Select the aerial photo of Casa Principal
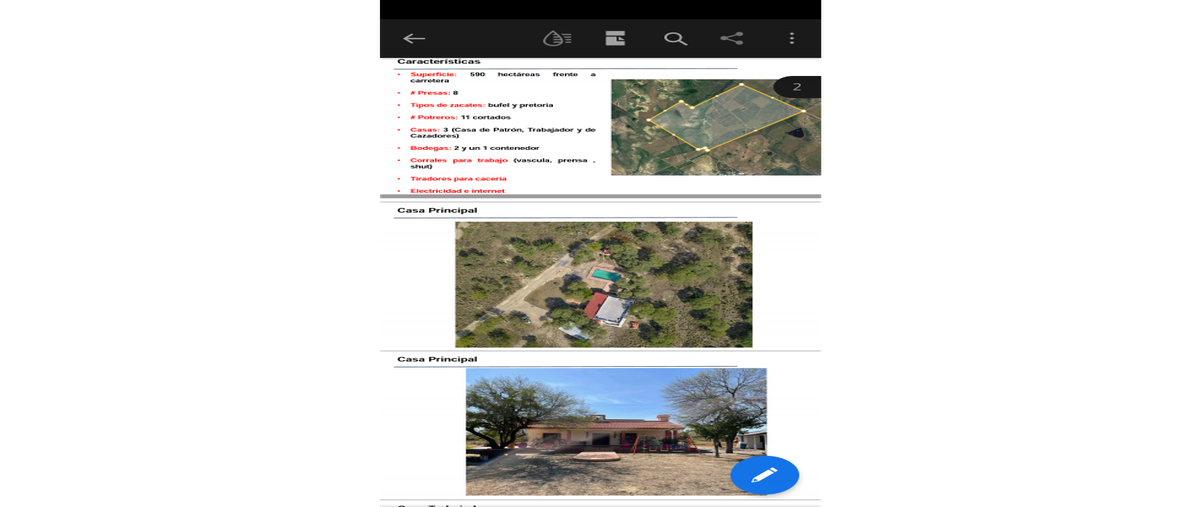 (x=604, y=285)
